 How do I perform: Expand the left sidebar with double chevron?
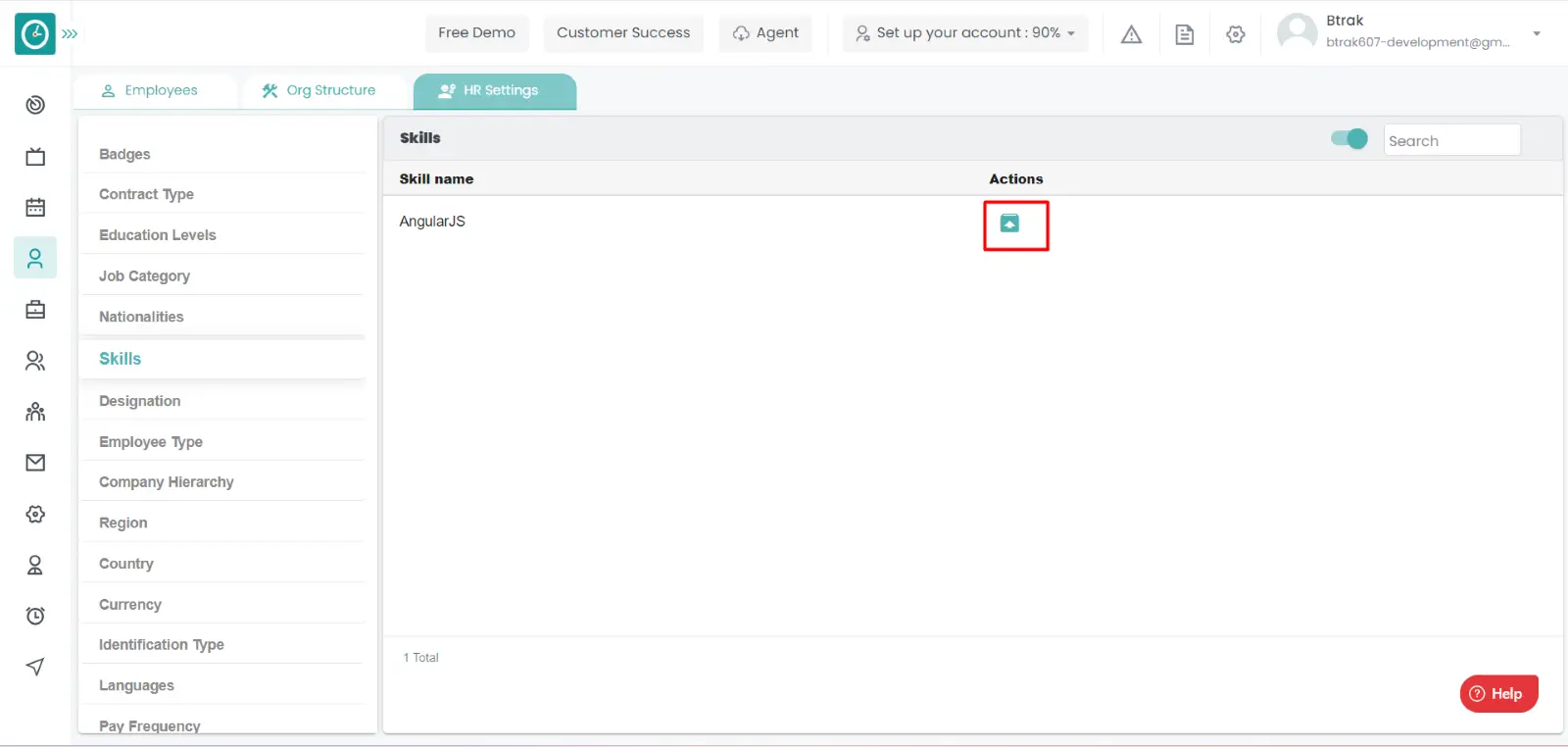(70, 33)
